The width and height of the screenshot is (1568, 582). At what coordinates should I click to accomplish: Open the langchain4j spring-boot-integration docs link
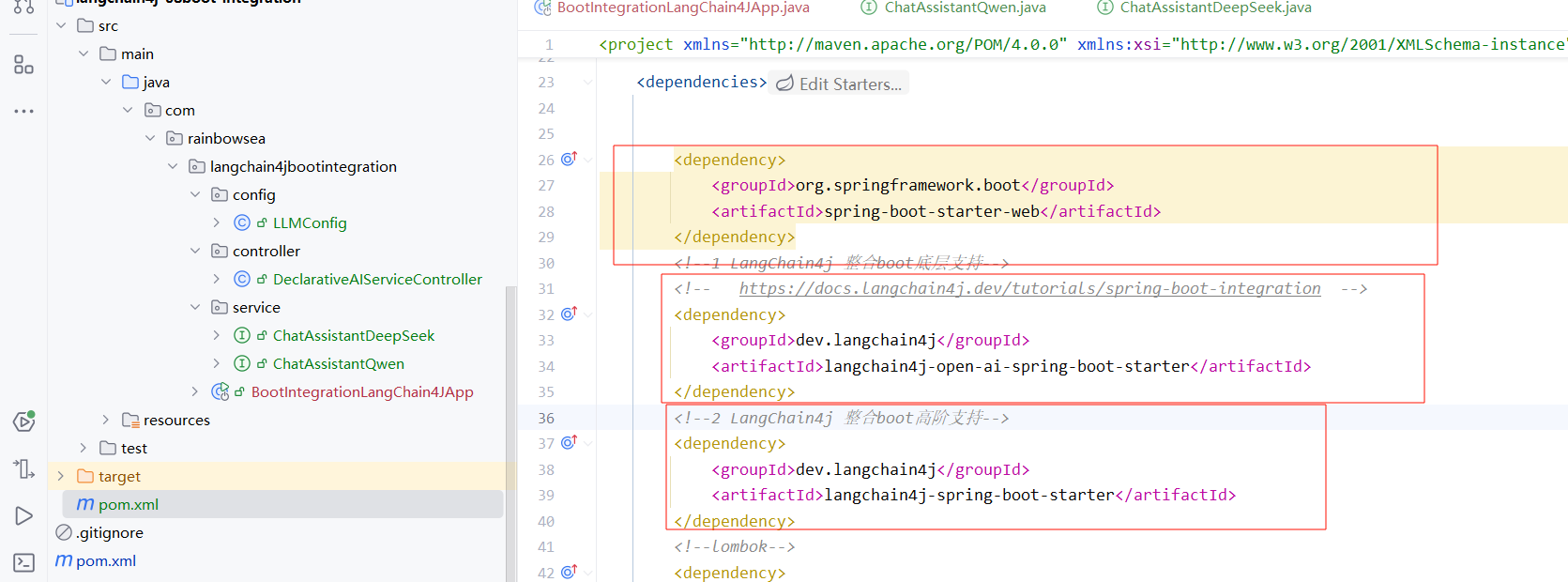1029,288
